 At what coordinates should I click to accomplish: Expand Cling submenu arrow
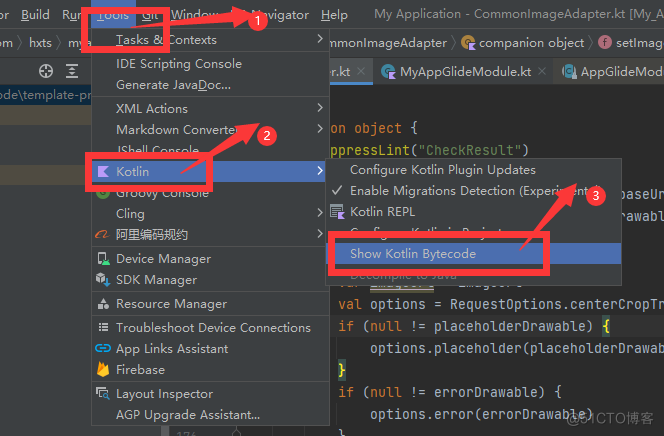pos(320,212)
